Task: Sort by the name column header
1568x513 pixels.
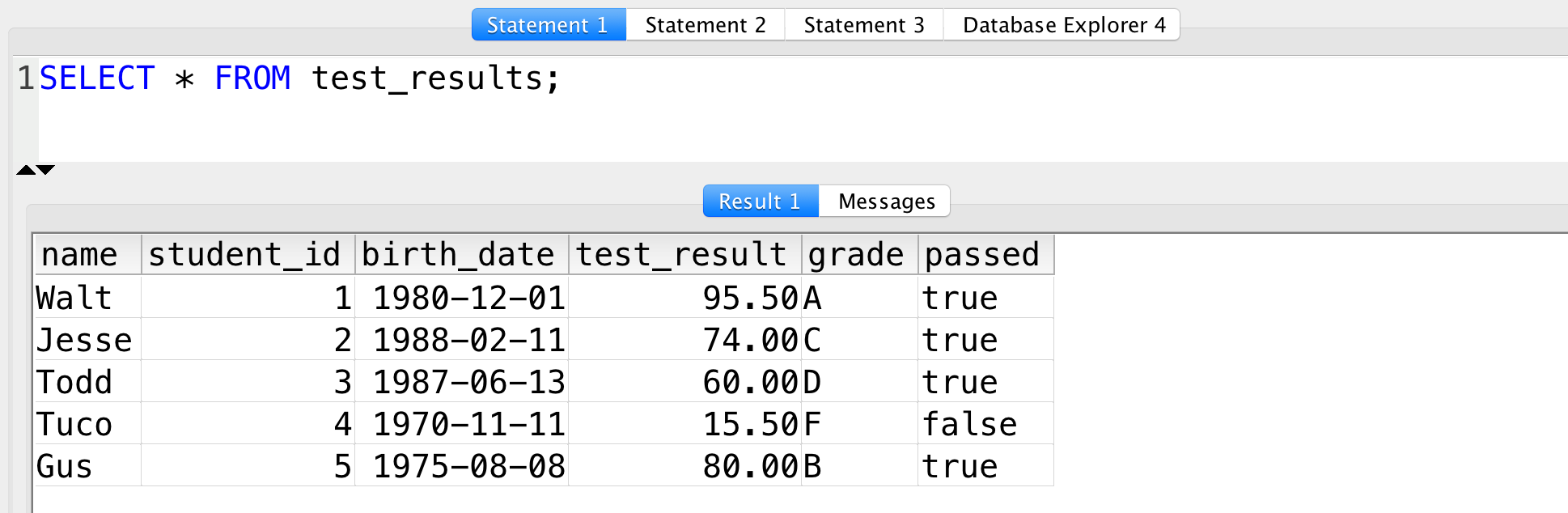Action: 88,255
